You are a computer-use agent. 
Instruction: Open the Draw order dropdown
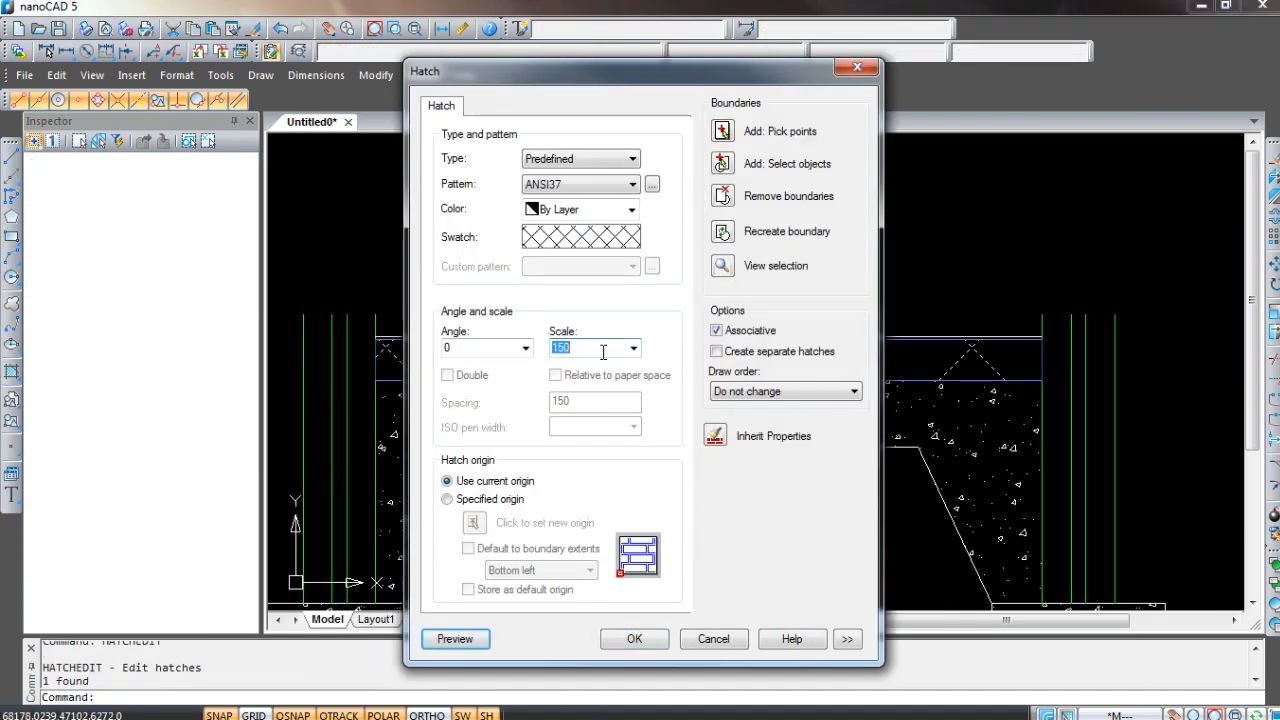point(785,391)
